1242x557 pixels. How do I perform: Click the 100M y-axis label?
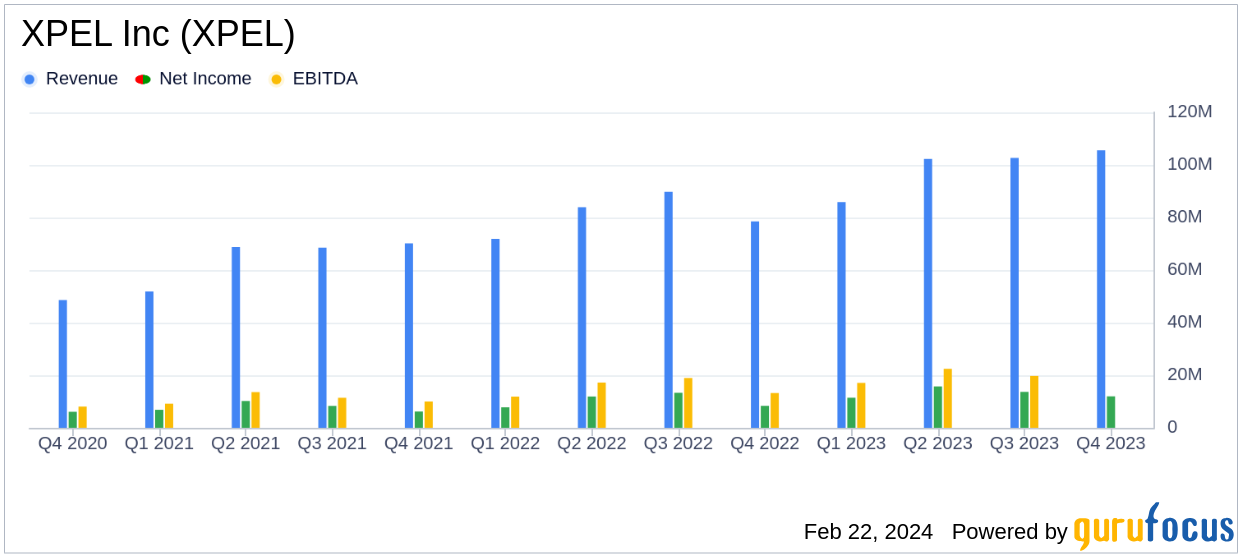[x=1190, y=164]
